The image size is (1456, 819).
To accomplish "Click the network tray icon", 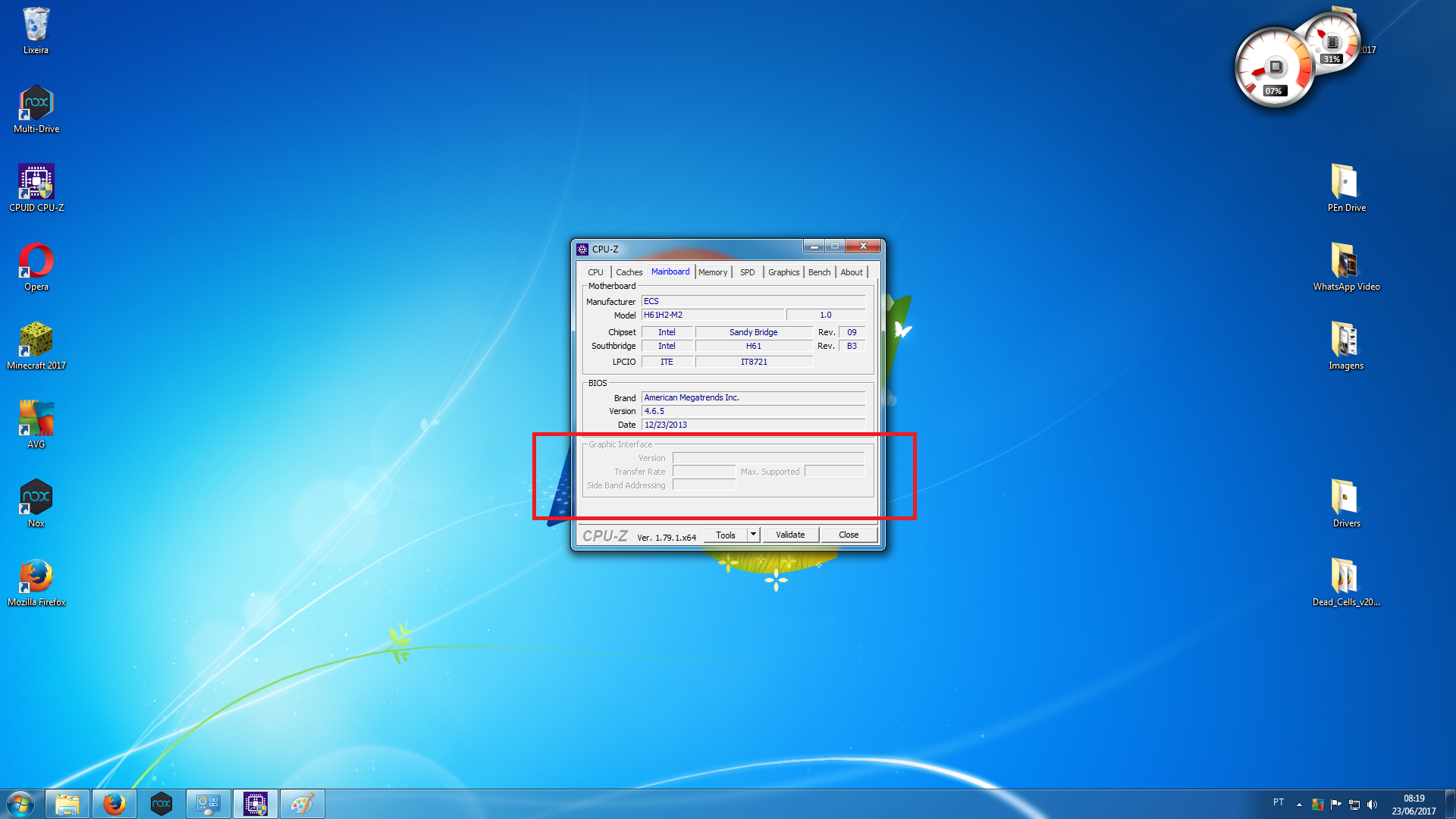I will 1354,805.
